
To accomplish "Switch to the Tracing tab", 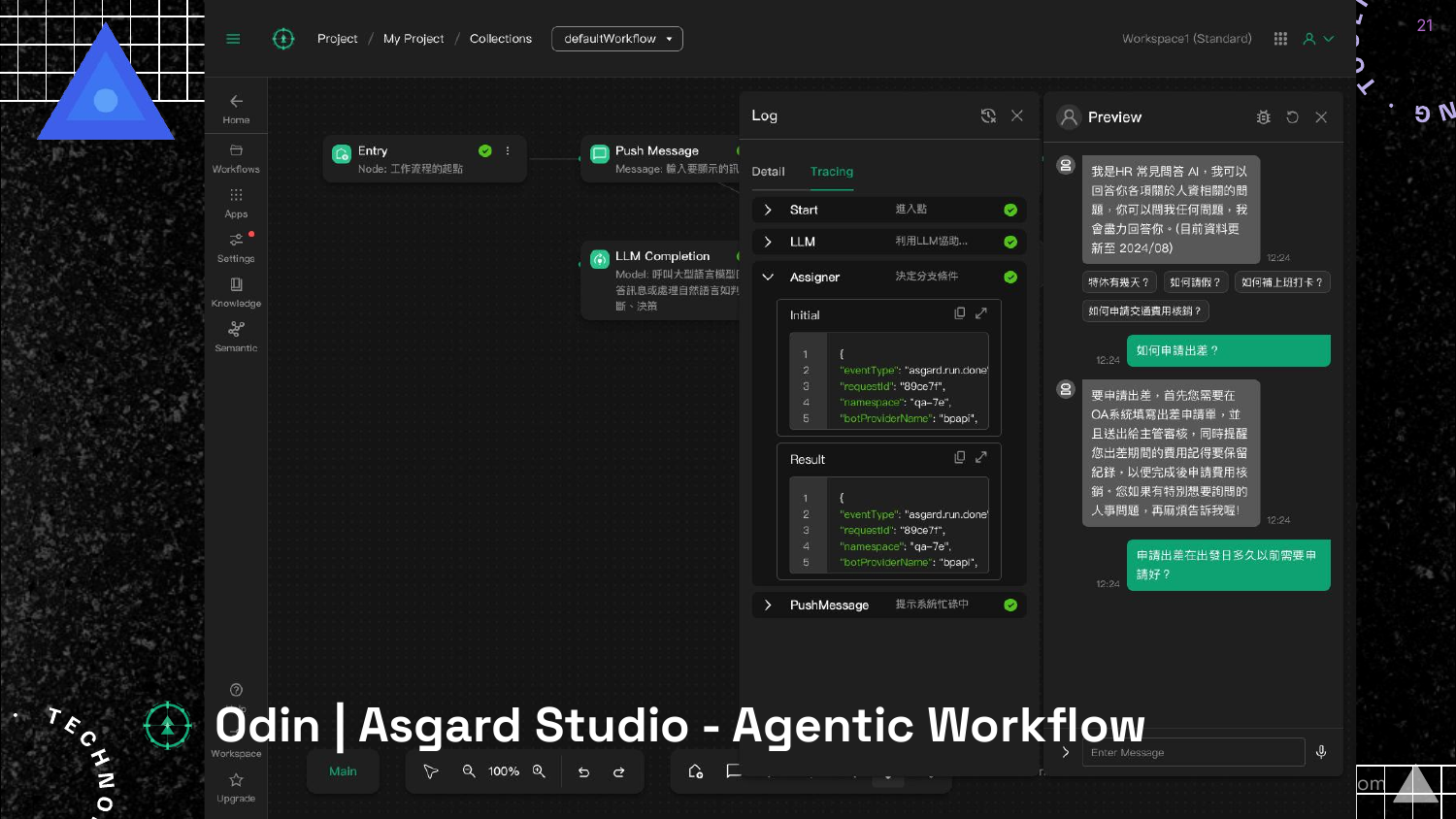I will [x=832, y=172].
